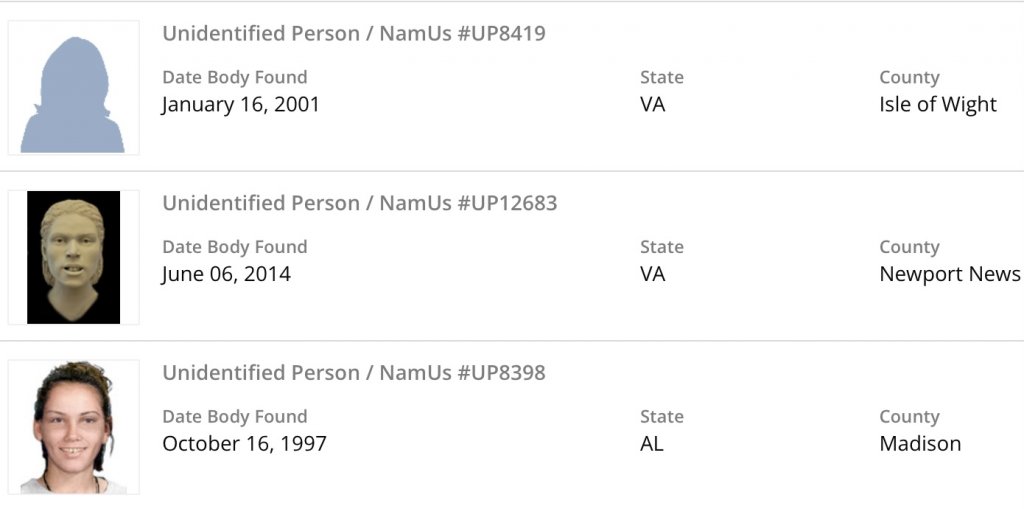Image resolution: width=1024 pixels, height=509 pixels.
Task: Open Unidentified Person NamUs #UP8419 record
Action: 354,34
